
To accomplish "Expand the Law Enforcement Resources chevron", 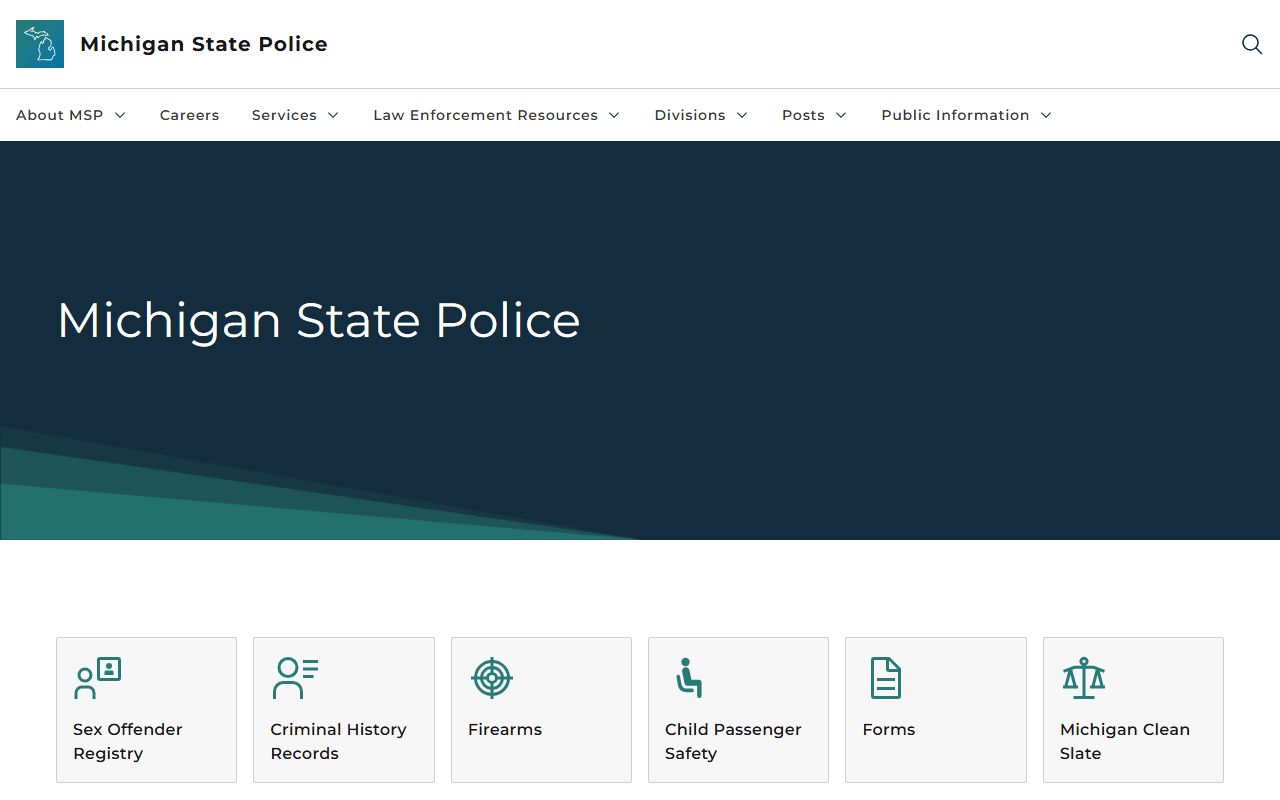I will pyautogui.click(x=614, y=115).
